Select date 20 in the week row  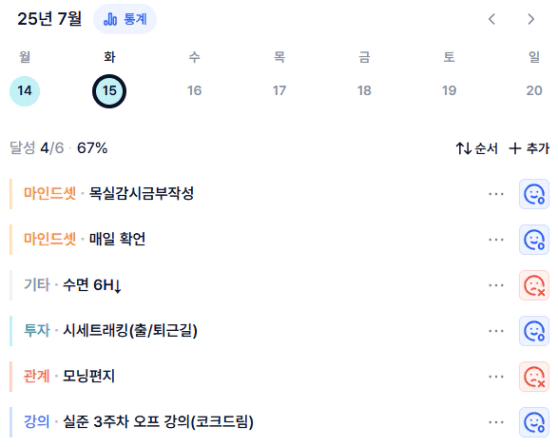(534, 91)
